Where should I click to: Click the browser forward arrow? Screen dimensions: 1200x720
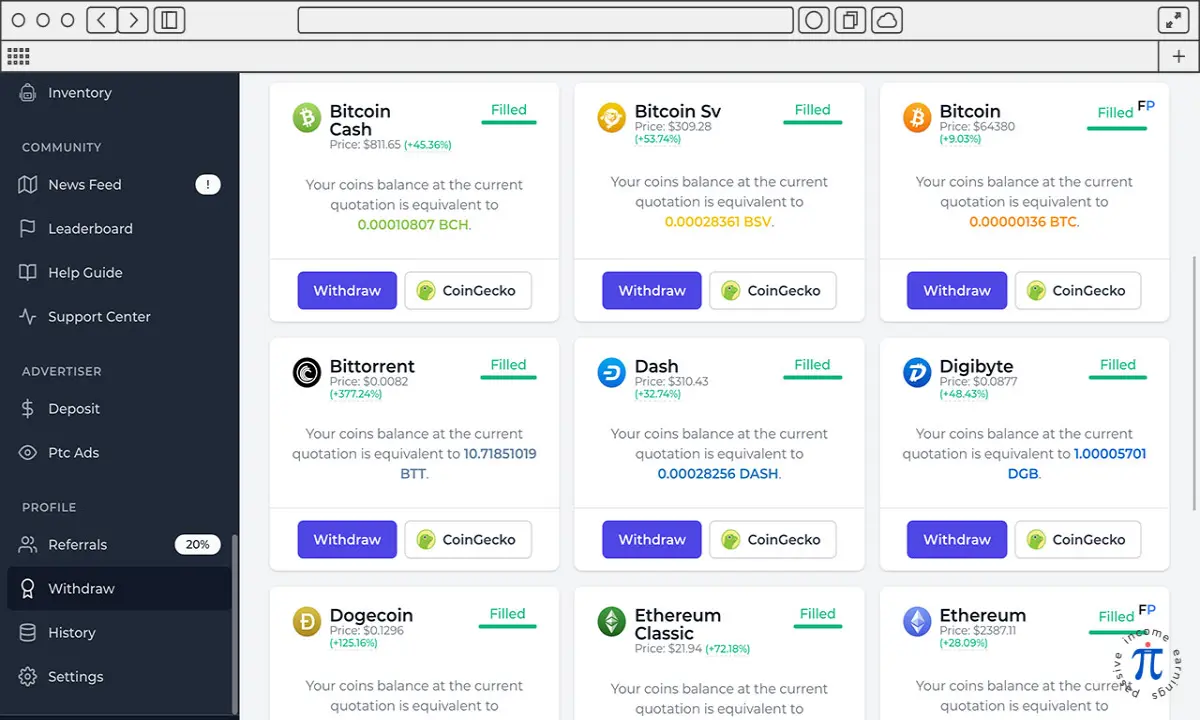point(134,20)
